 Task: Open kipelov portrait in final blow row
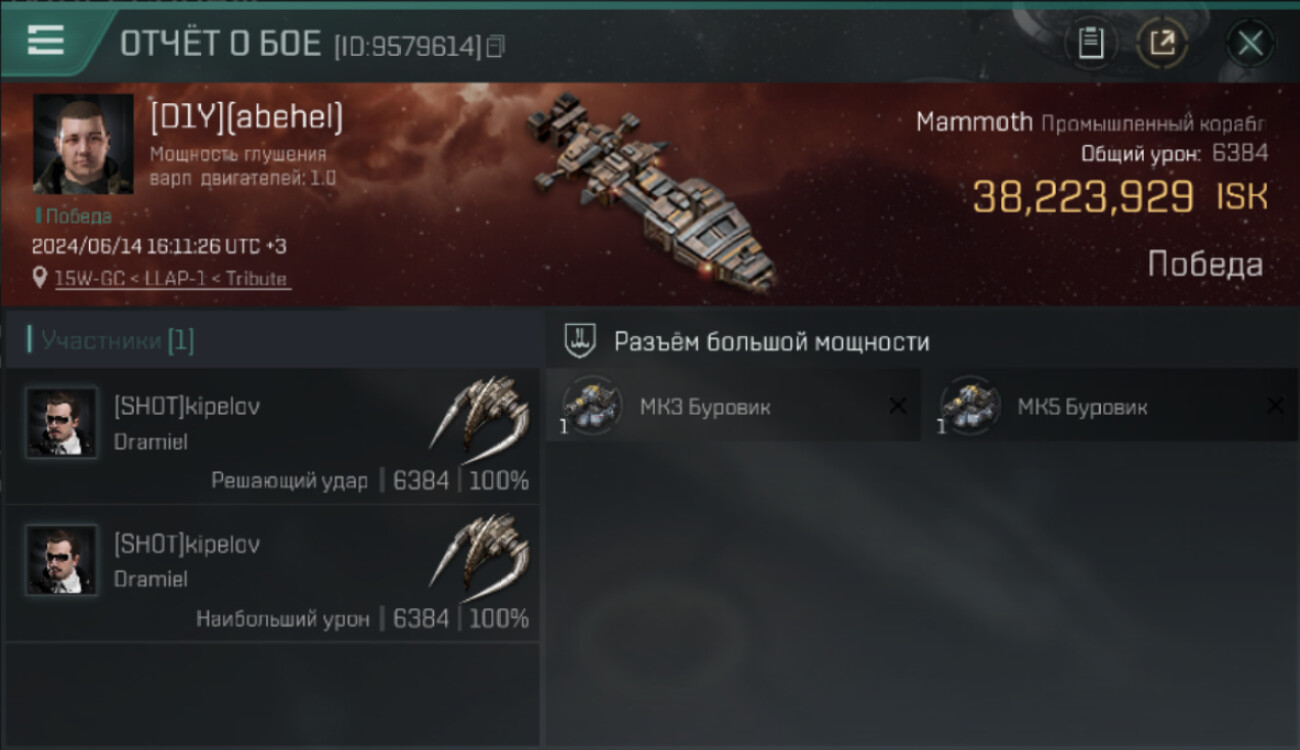61,423
